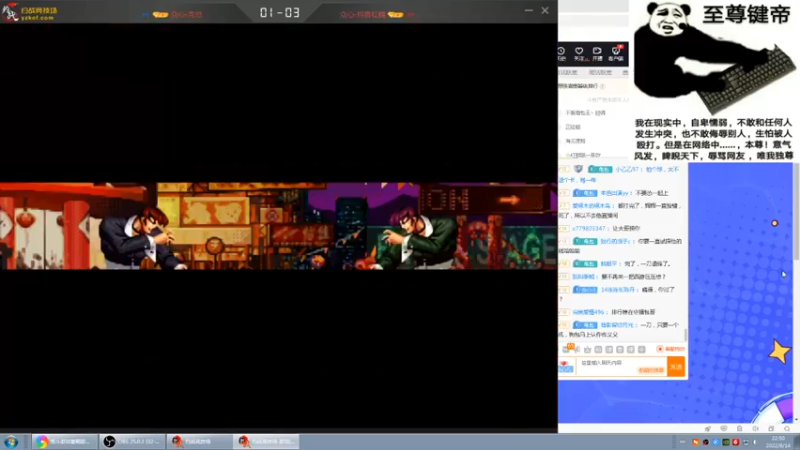This screenshot has width=800, height=450.
Task: Click the first orange icon in the system tray
Action: 695,442
